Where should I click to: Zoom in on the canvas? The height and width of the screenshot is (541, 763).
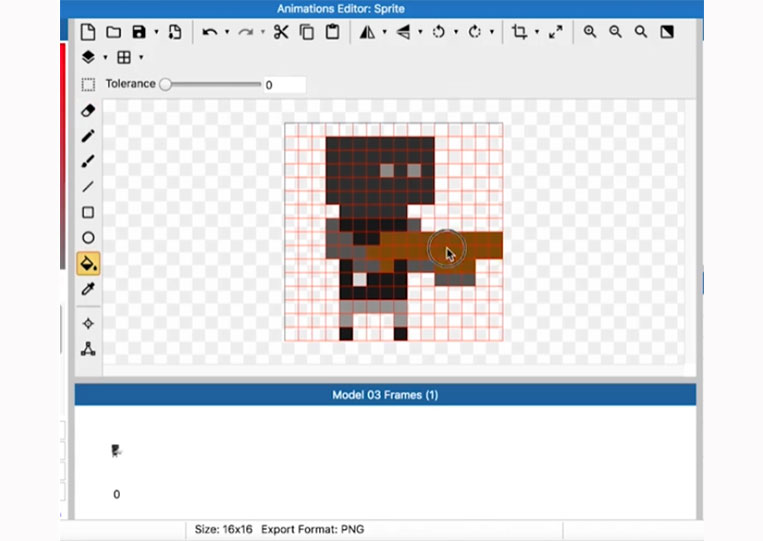click(x=590, y=32)
